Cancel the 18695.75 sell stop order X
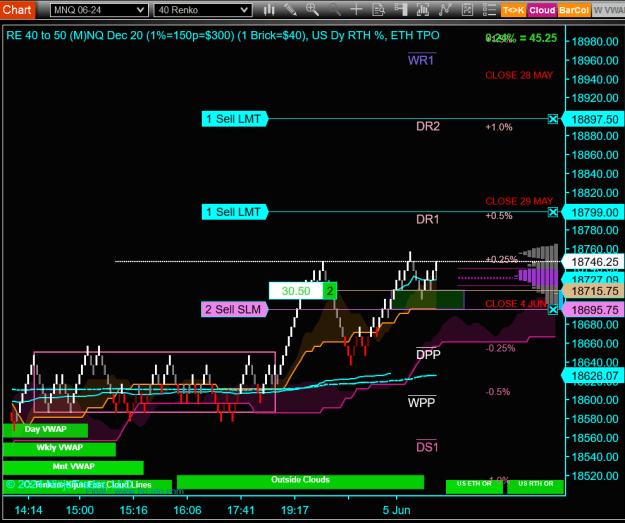Viewport: 625px width, 523px height. pyautogui.click(x=552, y=310)
